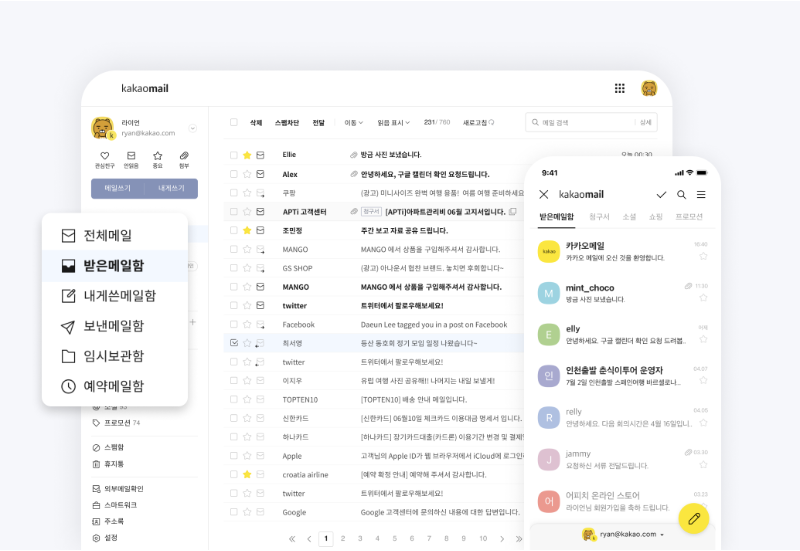Tick the select-all checkbox in toolbar
This screenshot has width=800, height=551.
point(234,122)
